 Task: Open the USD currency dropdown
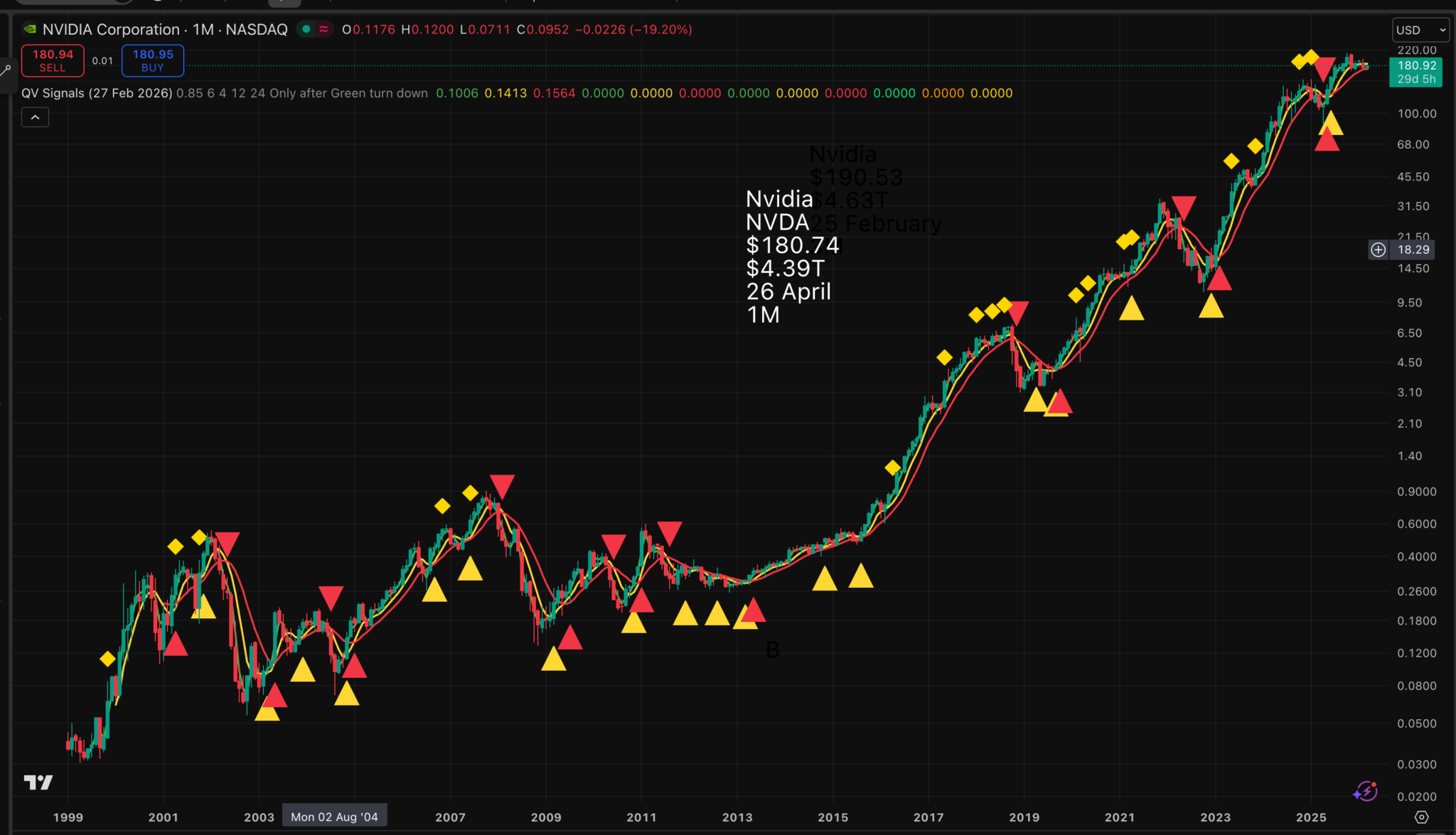click(x=1420, y=30)
